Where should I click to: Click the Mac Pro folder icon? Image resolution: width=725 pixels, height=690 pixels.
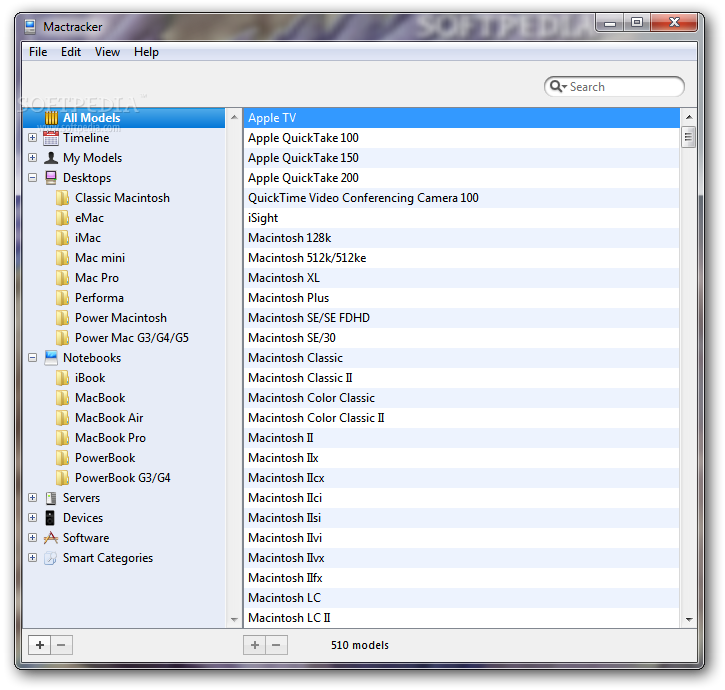(62, 278)
